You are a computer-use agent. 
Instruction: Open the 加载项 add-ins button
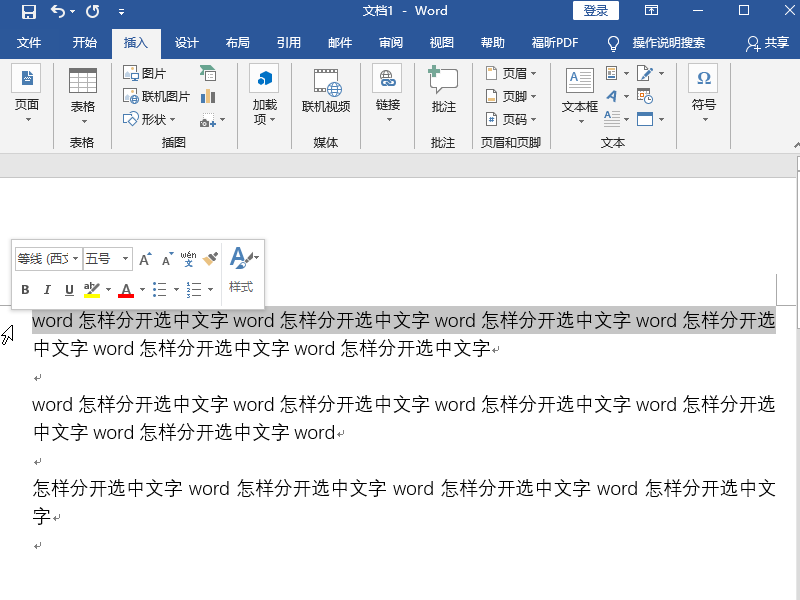pos(264,95)
